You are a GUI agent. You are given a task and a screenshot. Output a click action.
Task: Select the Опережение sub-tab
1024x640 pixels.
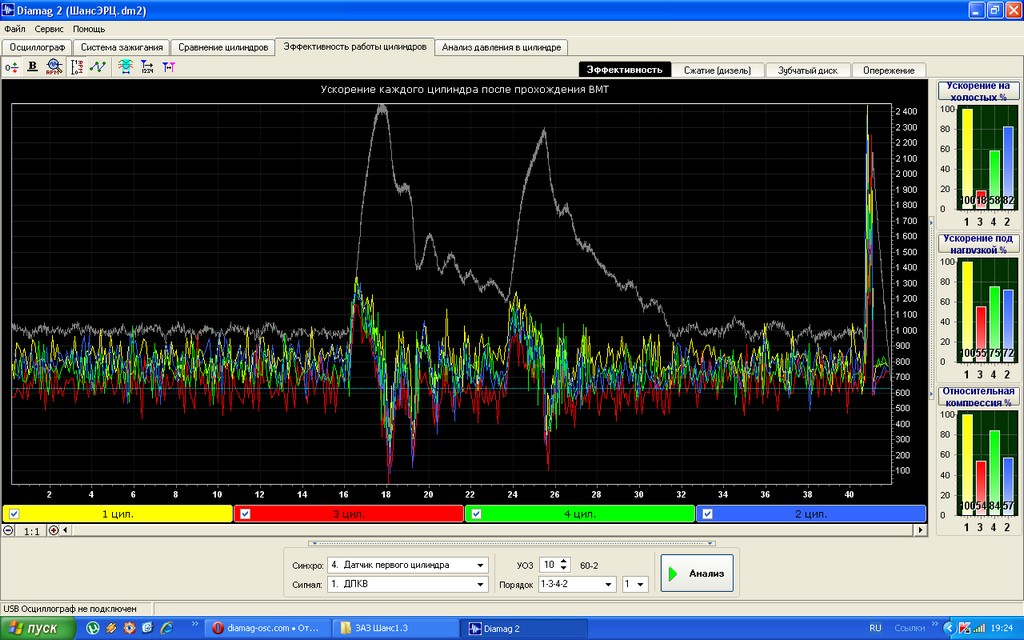889,70
